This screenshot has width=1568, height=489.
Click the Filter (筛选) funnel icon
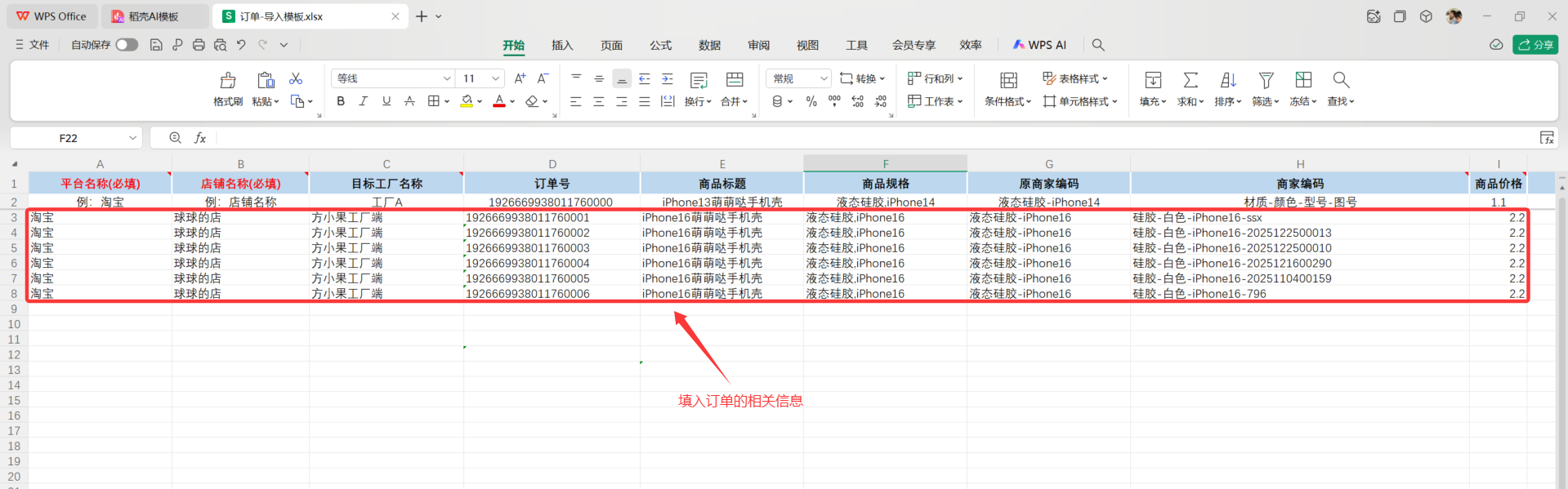coord(1266,80)
